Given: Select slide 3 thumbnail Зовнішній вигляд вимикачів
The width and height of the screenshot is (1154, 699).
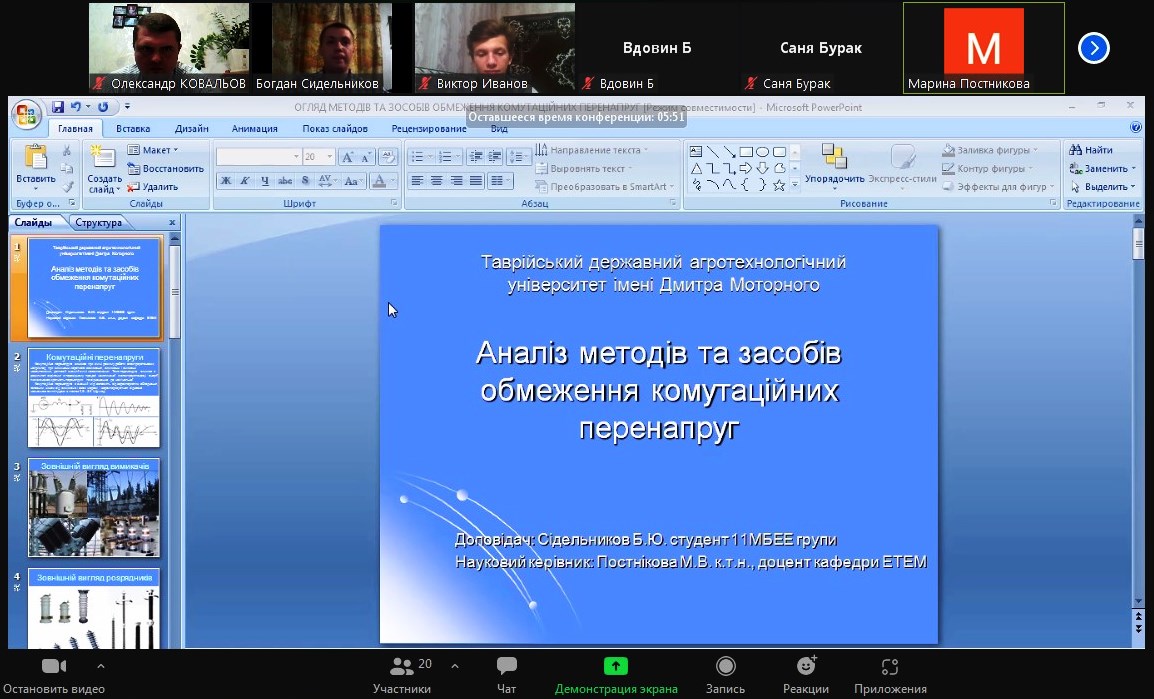Looking at the screenshot, I should pyautogui.click(x=93, y=508).
